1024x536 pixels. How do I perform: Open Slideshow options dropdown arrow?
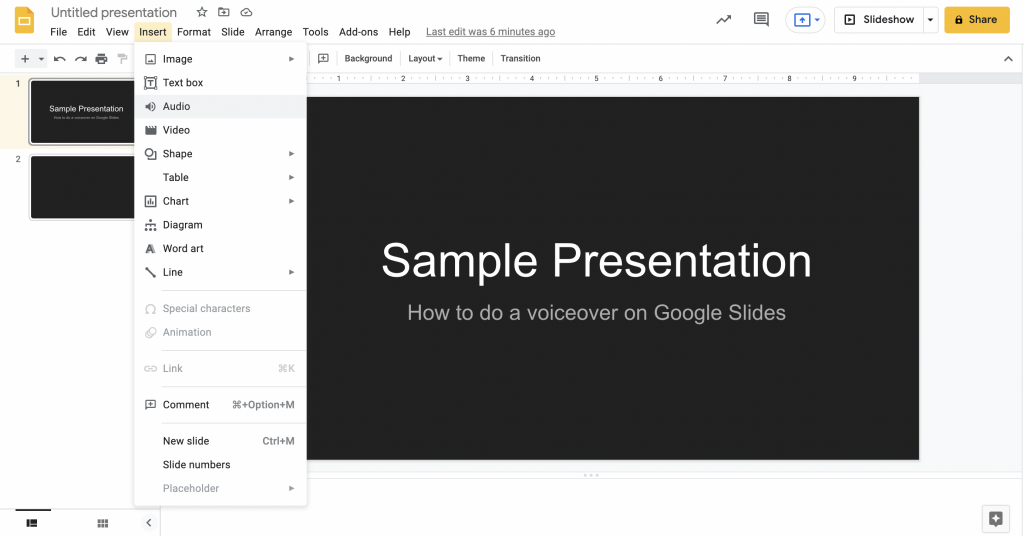(931, 20)
